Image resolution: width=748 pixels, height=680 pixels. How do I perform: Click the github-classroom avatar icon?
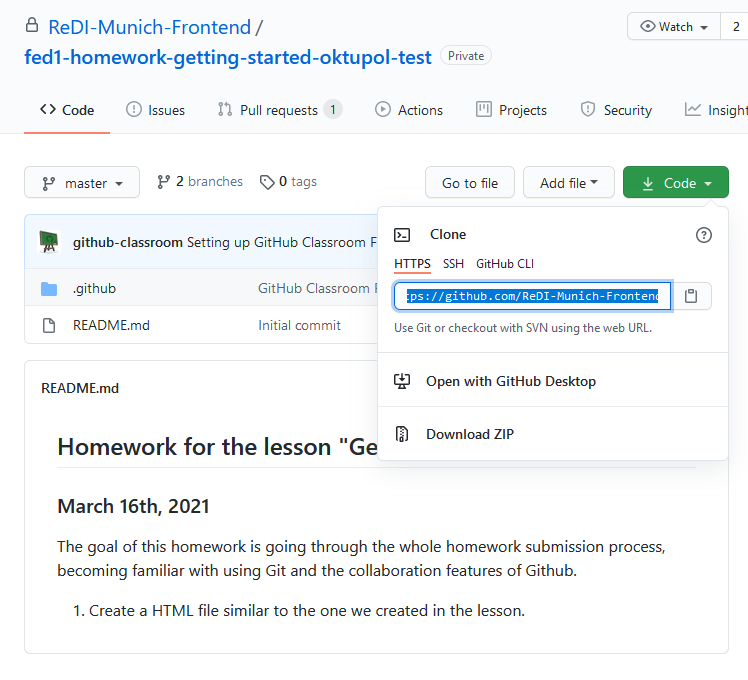point(48,242)
